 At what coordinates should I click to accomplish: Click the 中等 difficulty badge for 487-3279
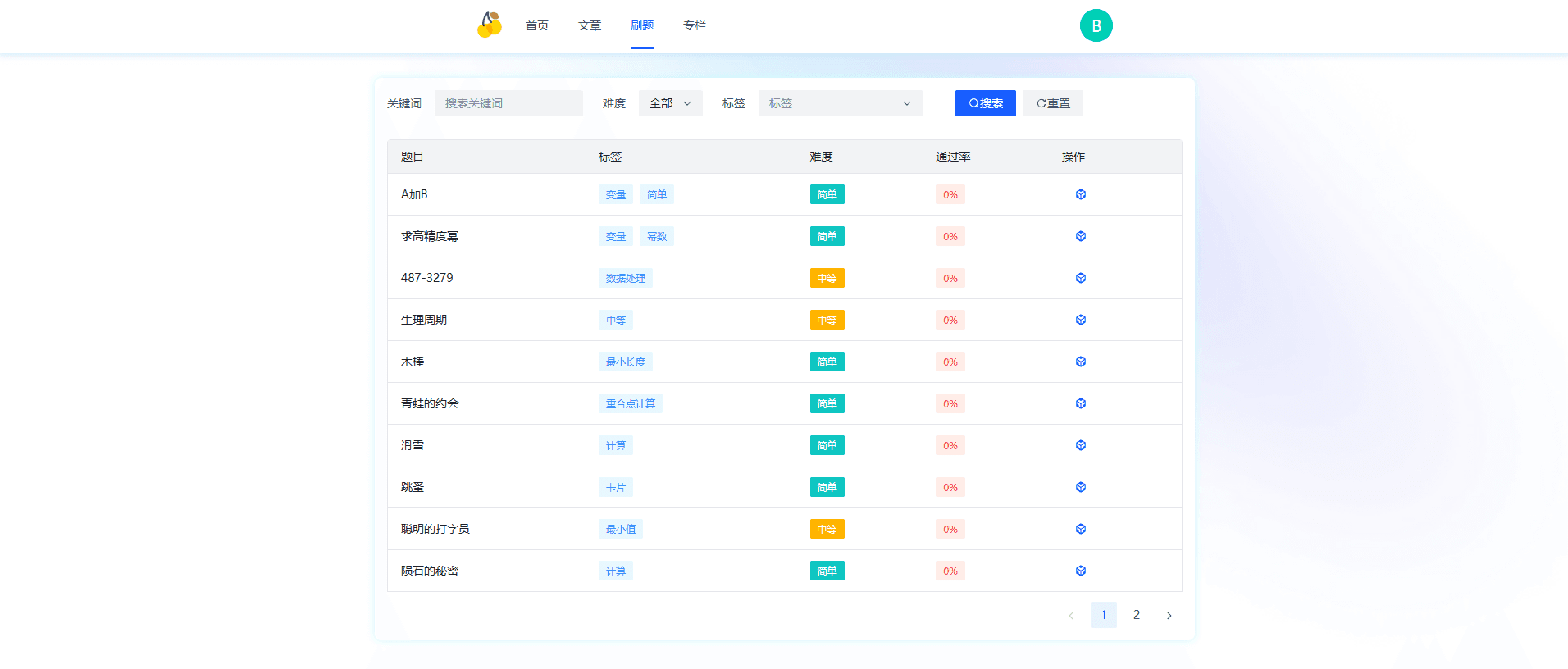[827, 278]
